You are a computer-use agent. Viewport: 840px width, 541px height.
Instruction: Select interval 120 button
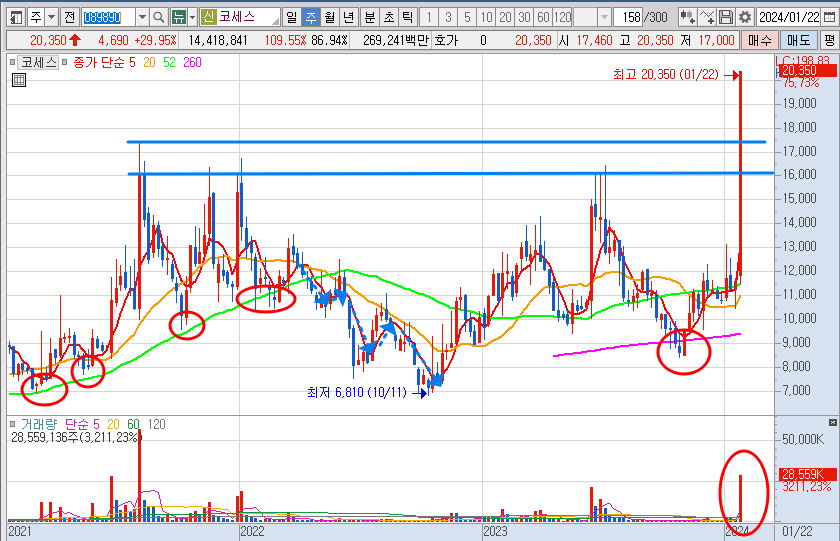562,18
